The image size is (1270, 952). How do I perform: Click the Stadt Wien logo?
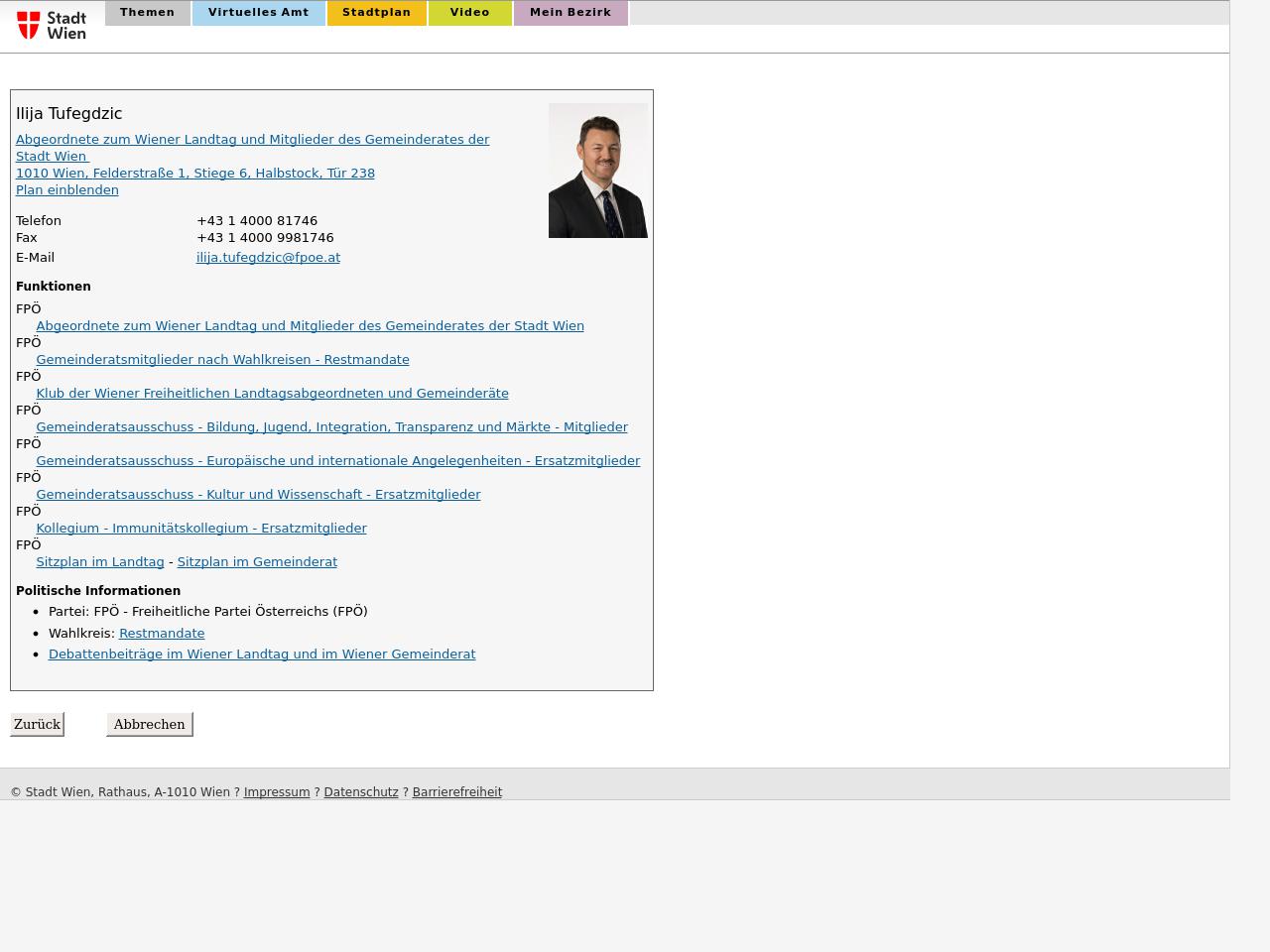pyautogui.click(x=52, y=25)
